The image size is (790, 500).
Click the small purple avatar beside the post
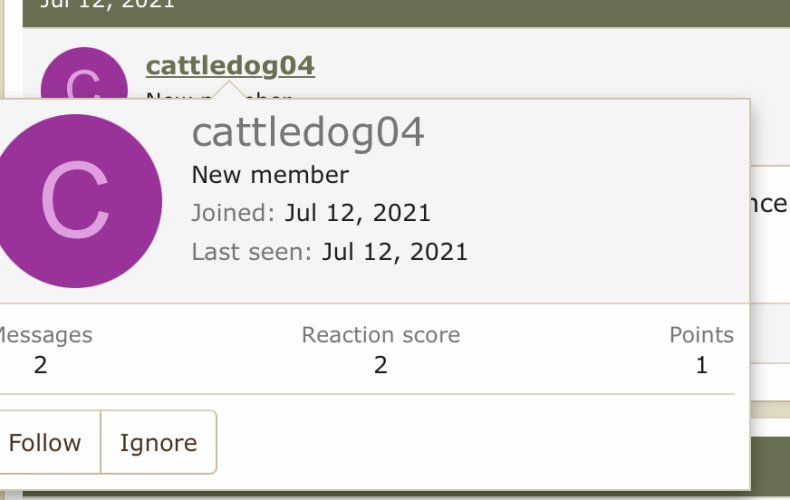point(84,74)
